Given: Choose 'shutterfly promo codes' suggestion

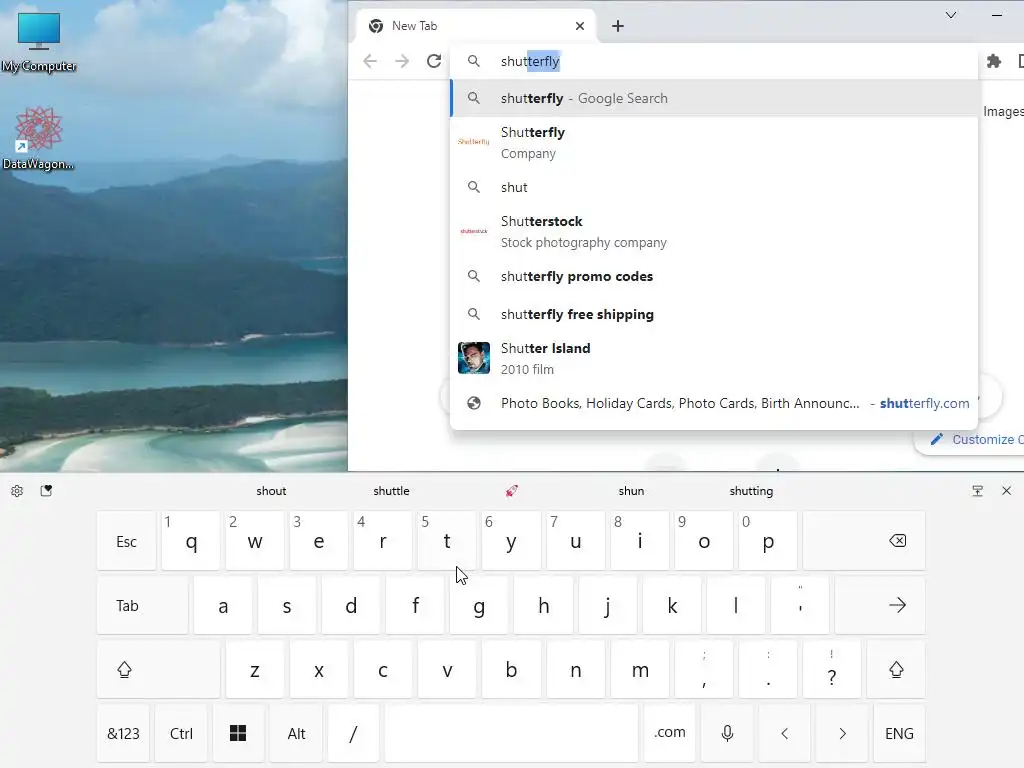Looking at the screenshot, I should tap(714, 276).
